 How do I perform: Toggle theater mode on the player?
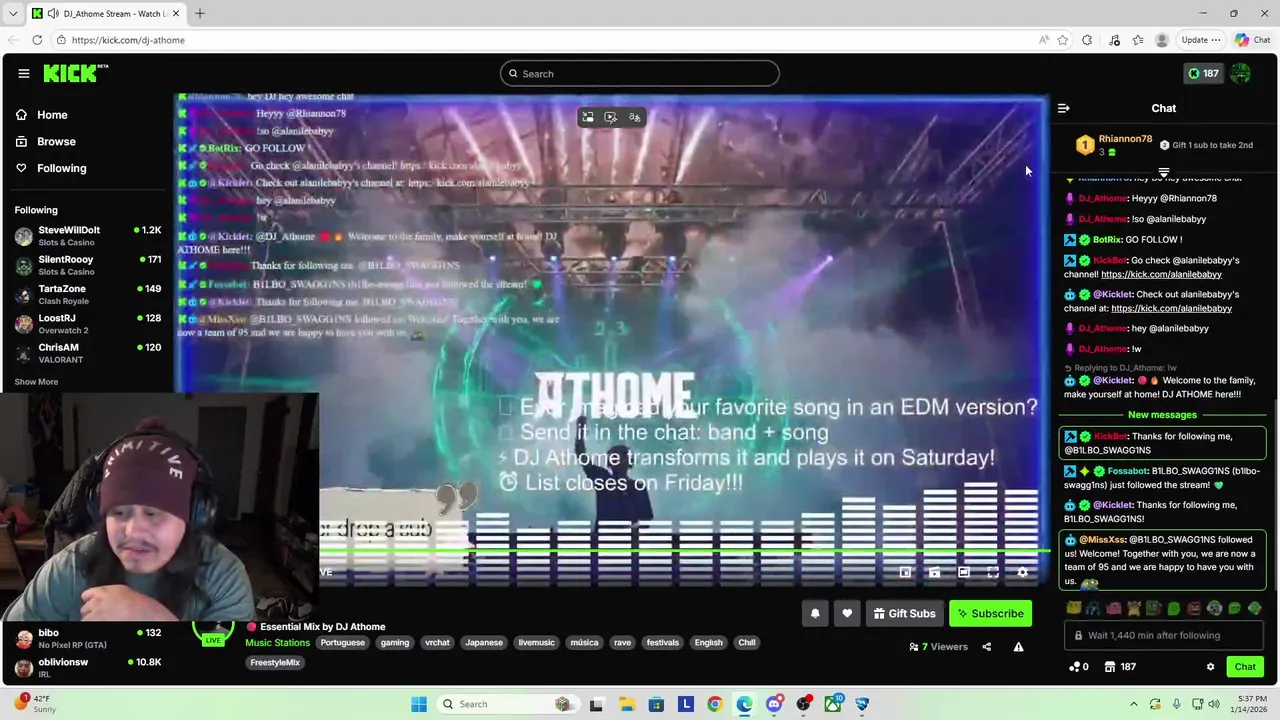click(x=963, y=572)
